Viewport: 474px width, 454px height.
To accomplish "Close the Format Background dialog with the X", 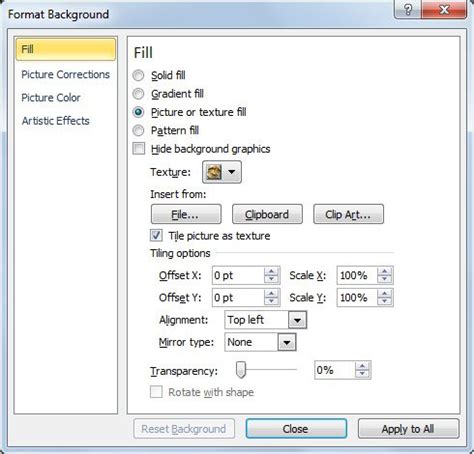I will coord(444,10).
